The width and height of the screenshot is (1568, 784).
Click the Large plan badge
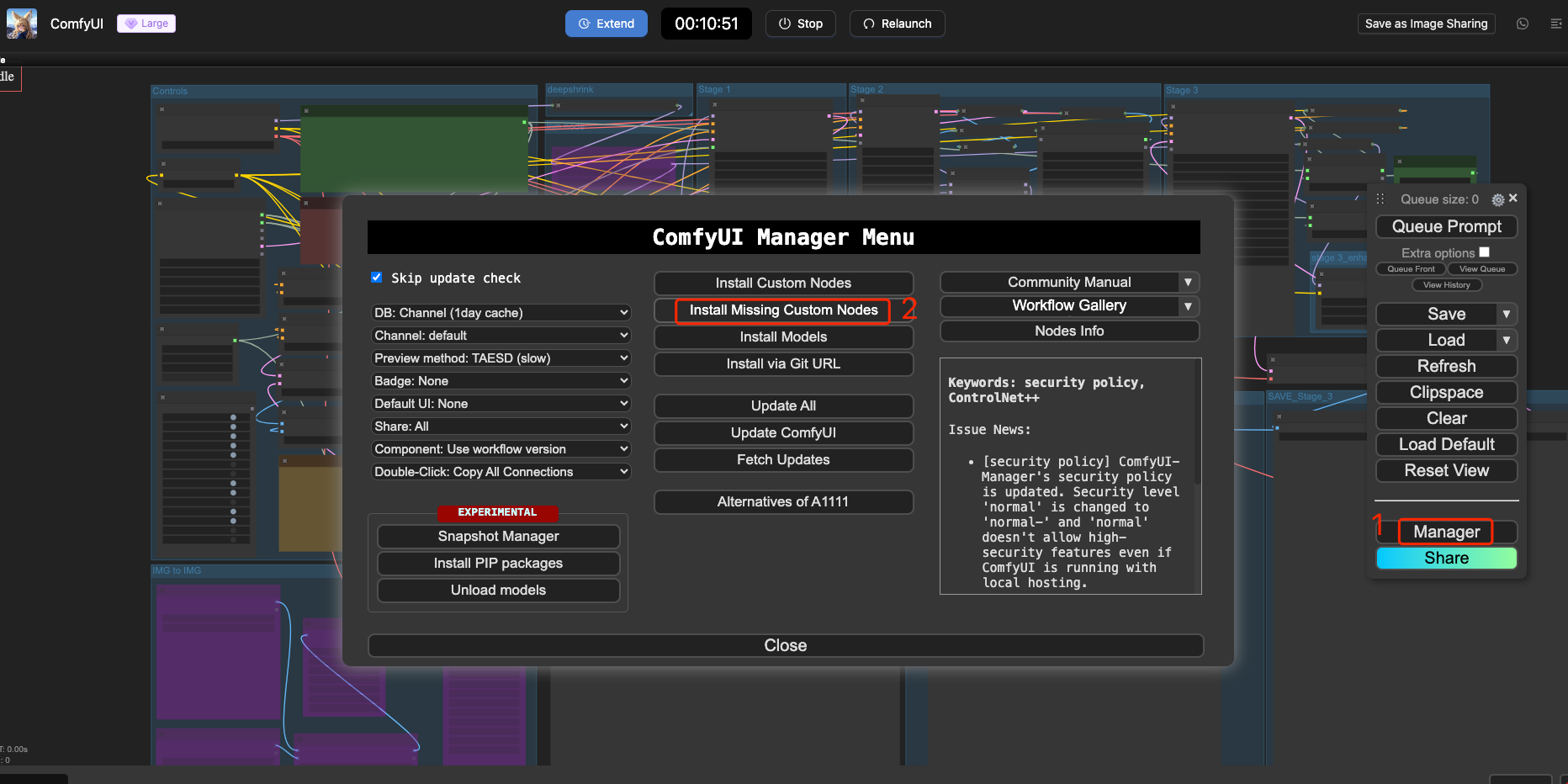pos(146,24)
